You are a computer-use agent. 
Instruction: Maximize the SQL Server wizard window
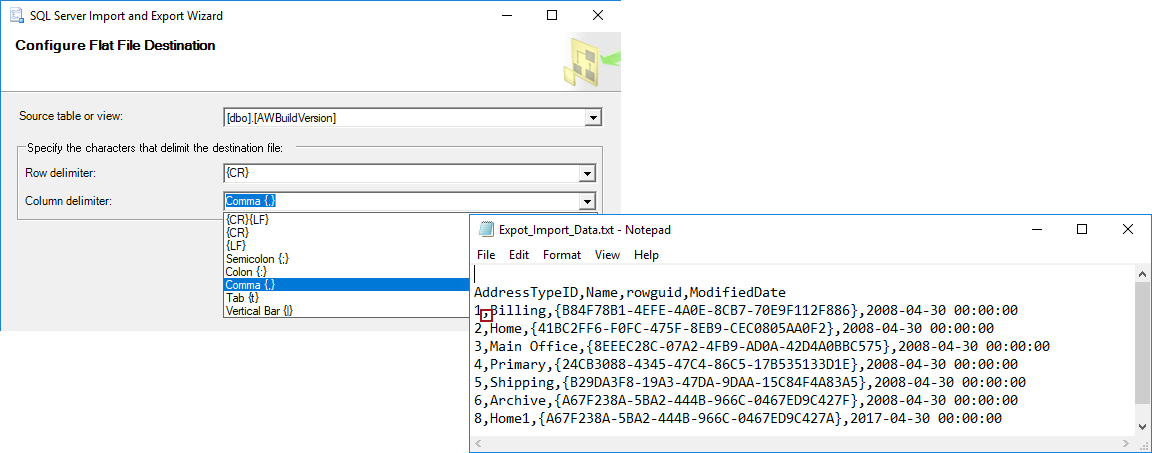(552, 15)
